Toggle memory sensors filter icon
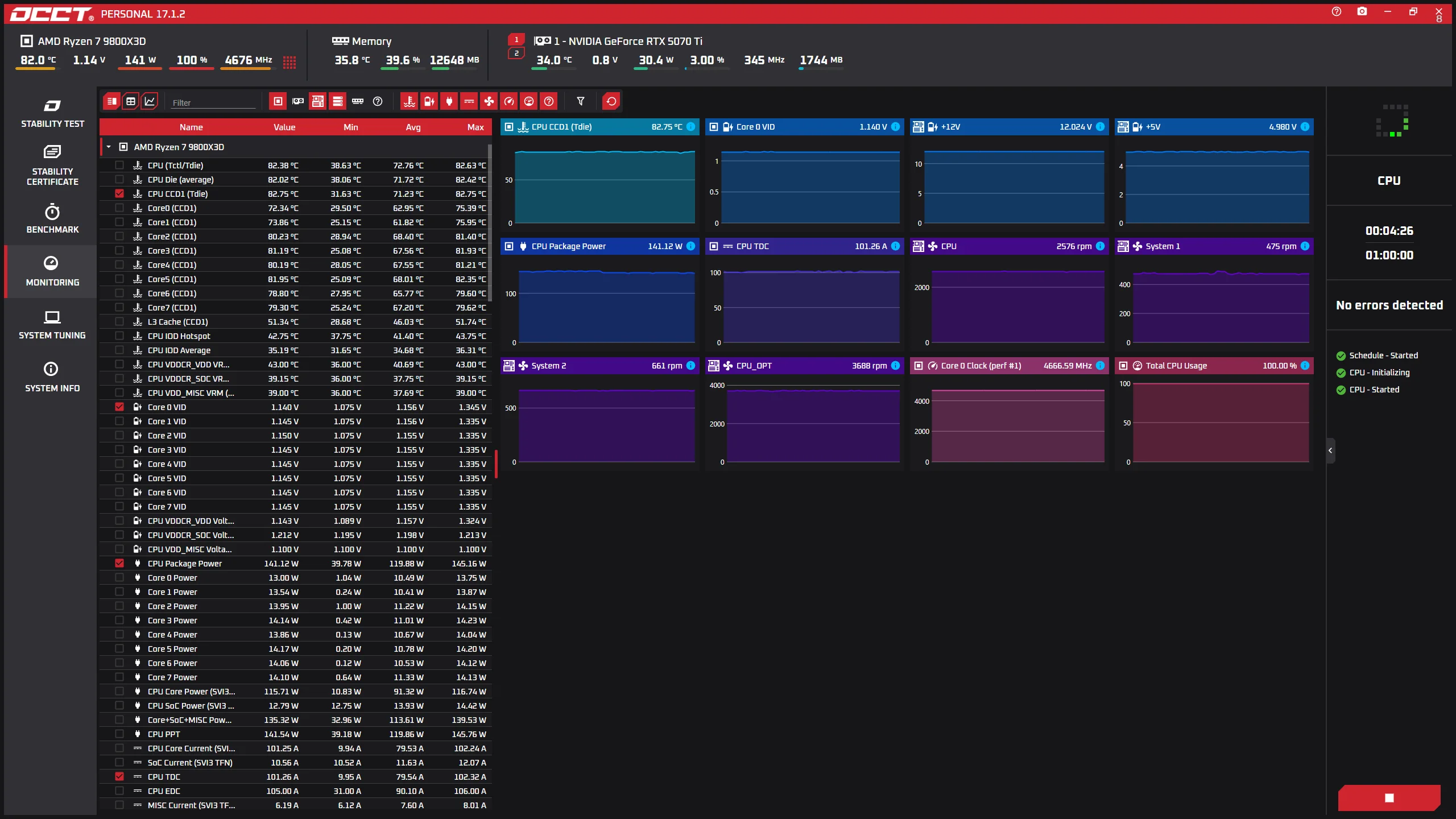Viewport: 1456px width, 819px height. (x=358, y=101)
